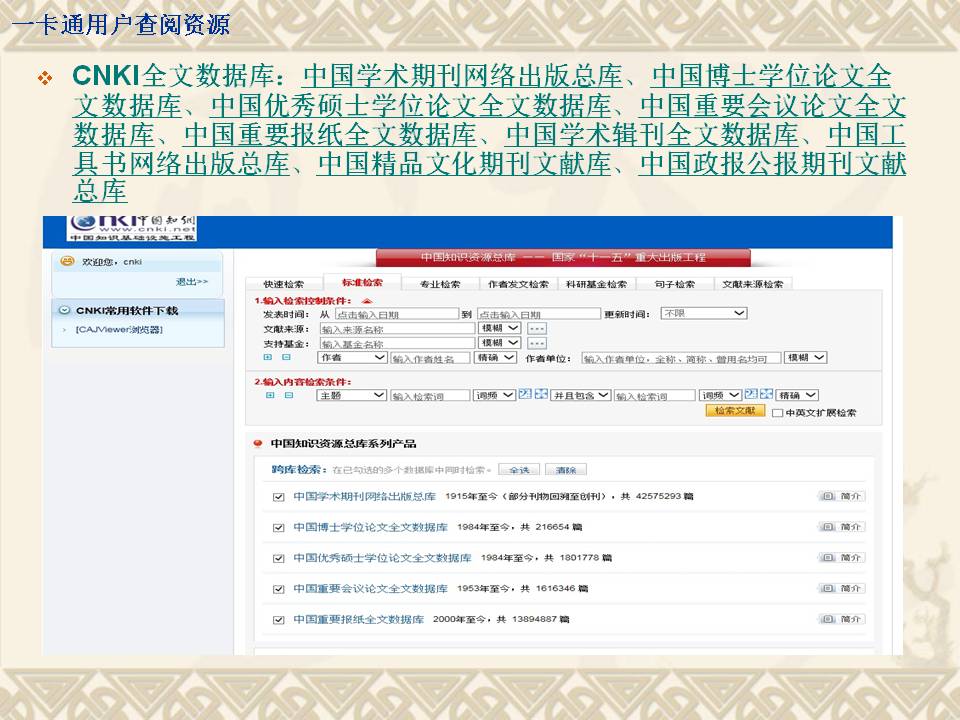This screenshot has width=960, height=720.
Task: Switch to the 专业检索 tab
Action: coord(439,284)
